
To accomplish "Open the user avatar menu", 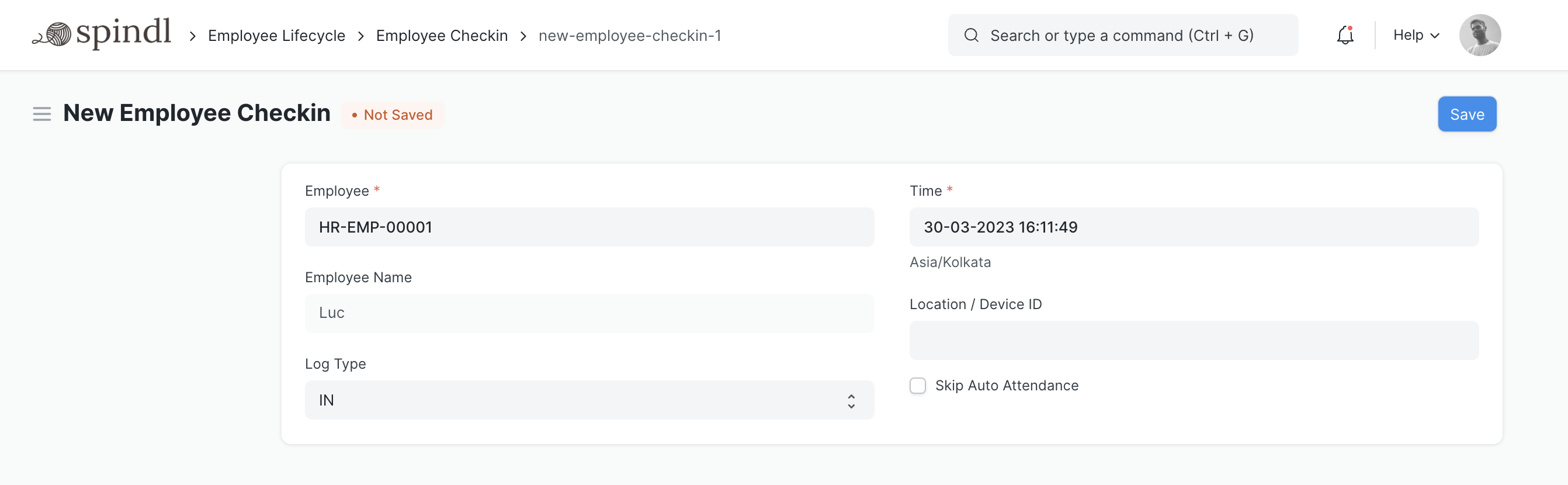I will 1479,35.
